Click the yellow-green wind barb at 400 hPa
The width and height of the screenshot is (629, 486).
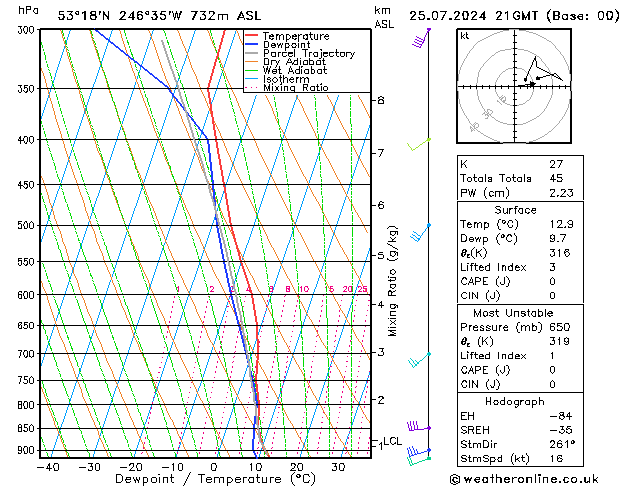(x=419, y=145)
